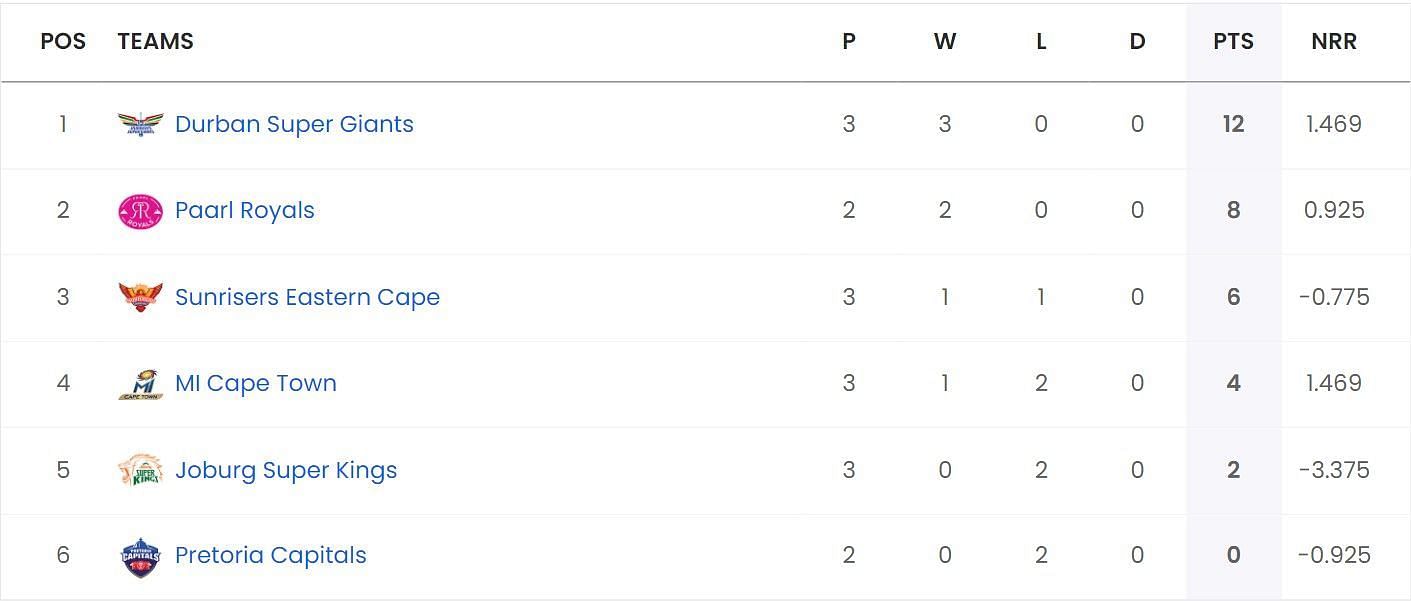Click the pink Paarl Royals logo
Image resolution: width=1411 pixels, height=601 pixels.
[x=140, y=211]
